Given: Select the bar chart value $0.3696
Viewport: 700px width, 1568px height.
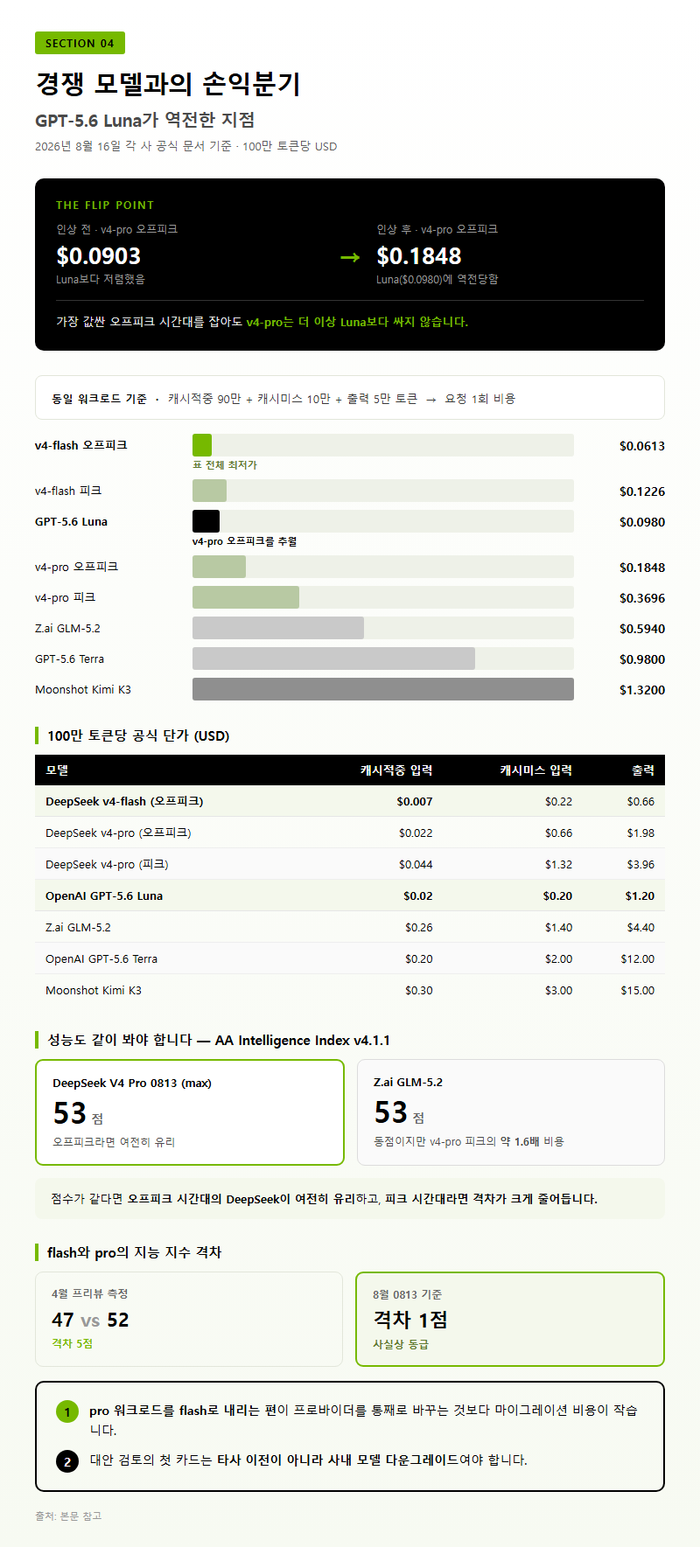Looking at the screenshot, I should coord(642,598).
